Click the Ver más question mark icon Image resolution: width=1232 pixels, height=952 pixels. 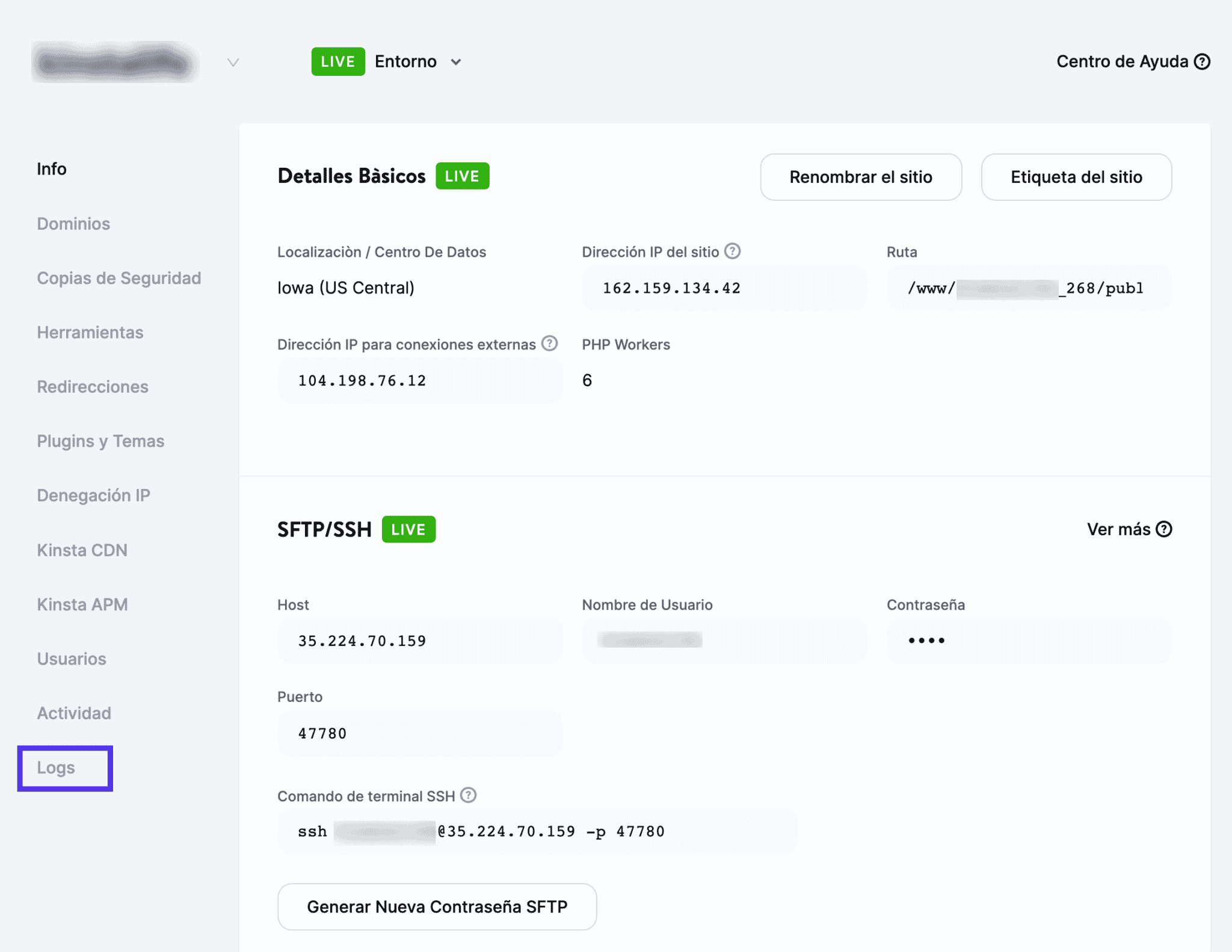[x=1165, y=529]
